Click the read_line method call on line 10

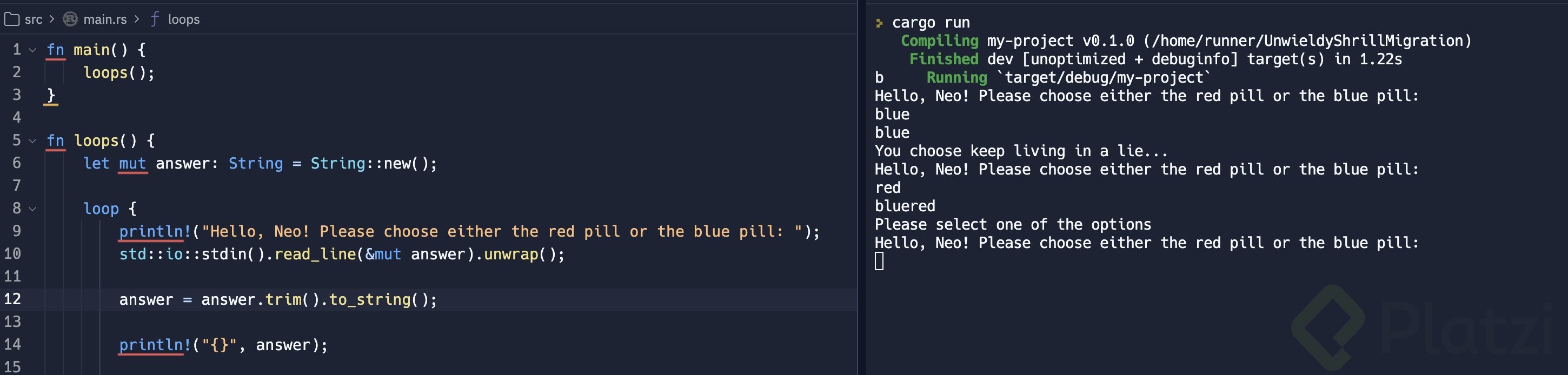(x=315, y=254)
